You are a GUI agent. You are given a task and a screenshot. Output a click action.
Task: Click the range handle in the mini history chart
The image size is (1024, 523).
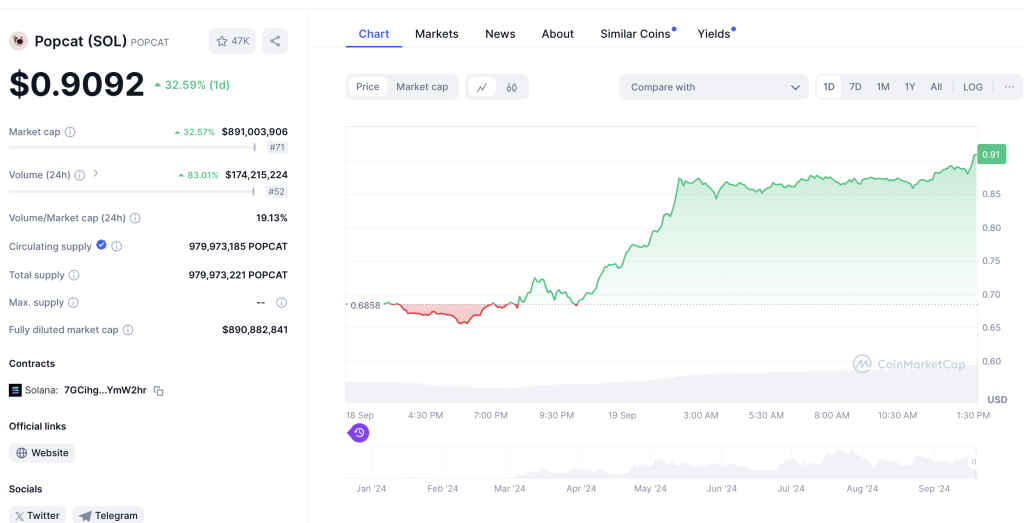coord(974,462)
